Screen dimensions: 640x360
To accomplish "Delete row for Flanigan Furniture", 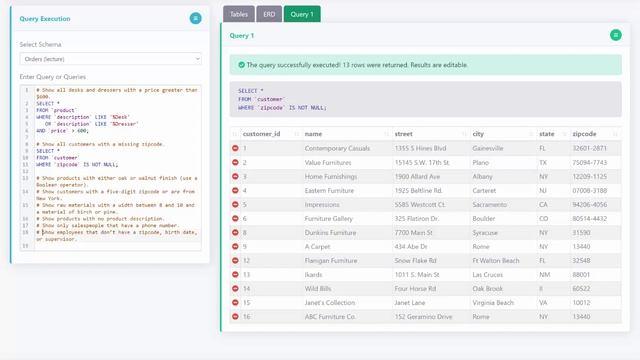I will click(235, 260).
